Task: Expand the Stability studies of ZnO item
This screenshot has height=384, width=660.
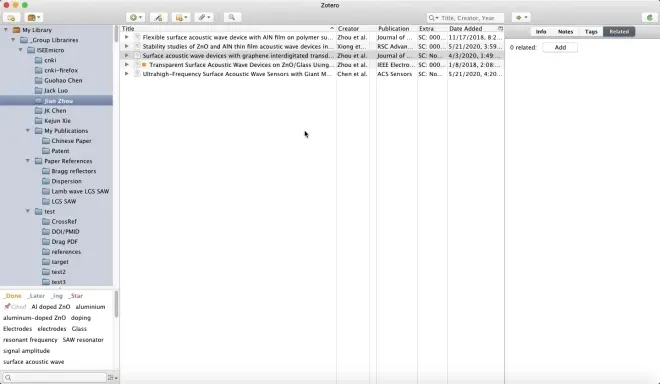Action: (x=126, y=46)
